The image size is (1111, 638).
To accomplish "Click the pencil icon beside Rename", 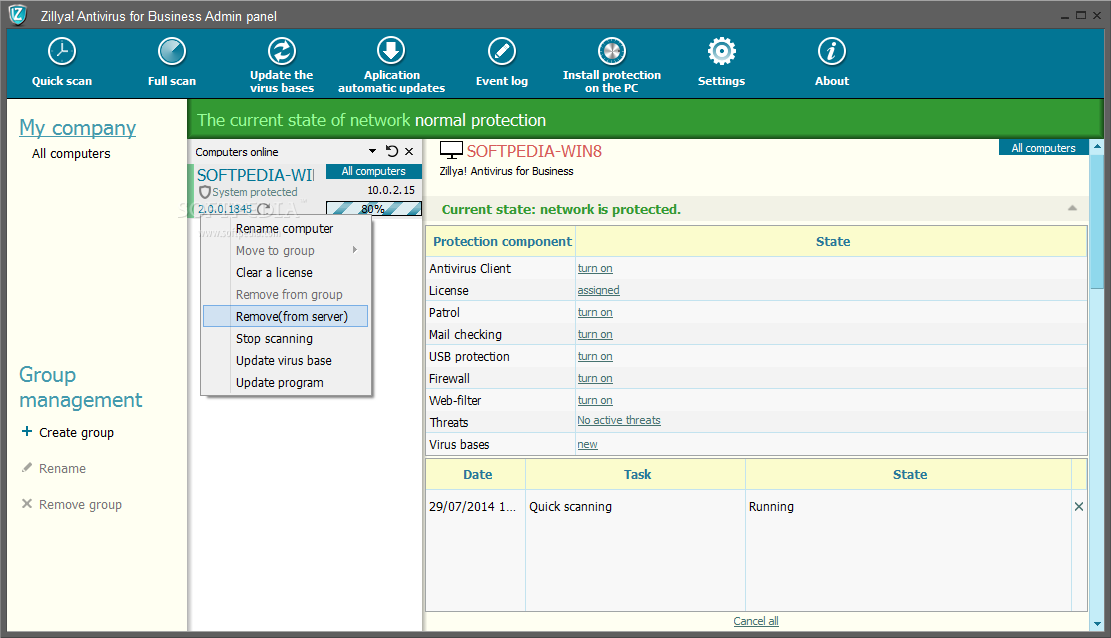I will [x=27, y=467].
